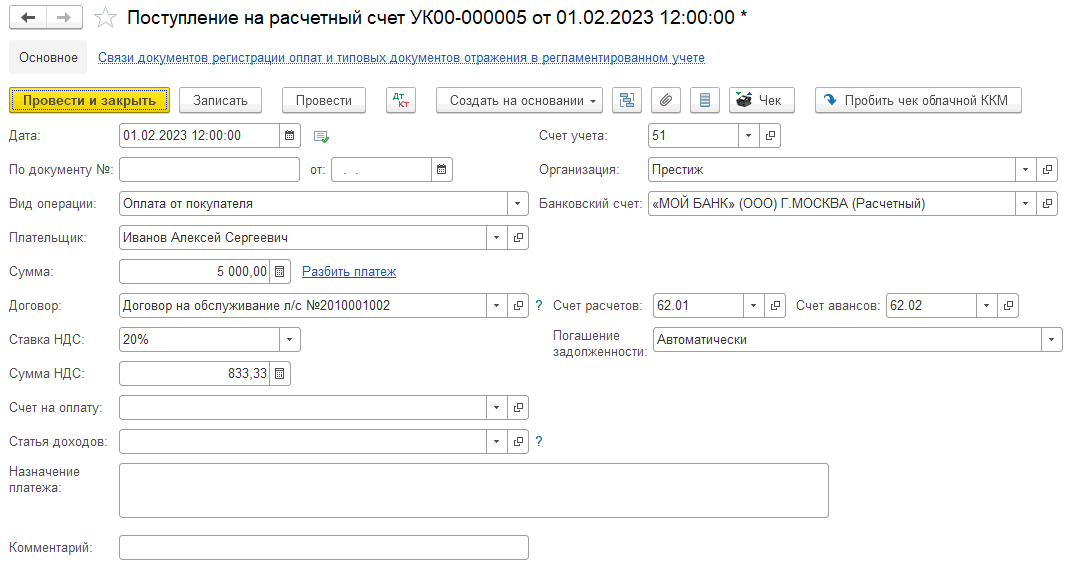The width and height of the screenshot is (1089, 588).
Task: Open calendar picker for Дата field
Action: pyautogui.click(x=289, y=136)
